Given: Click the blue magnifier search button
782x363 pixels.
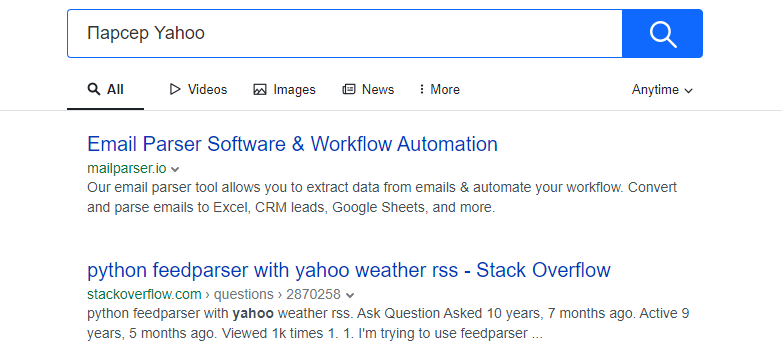Looking at the screenshot, I should [662, 33].
